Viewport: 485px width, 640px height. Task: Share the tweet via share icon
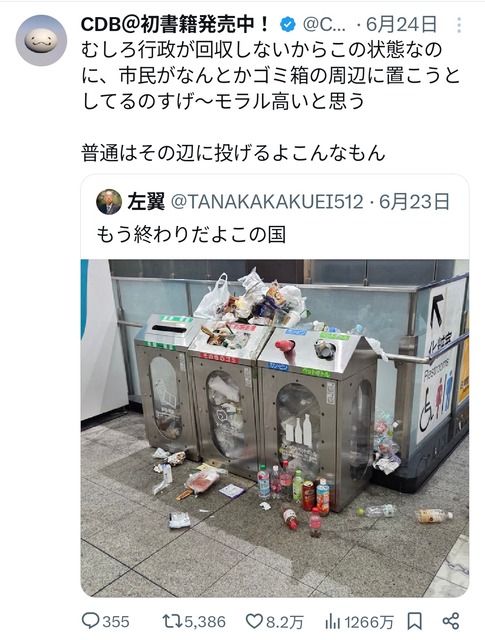click(451, 621)
